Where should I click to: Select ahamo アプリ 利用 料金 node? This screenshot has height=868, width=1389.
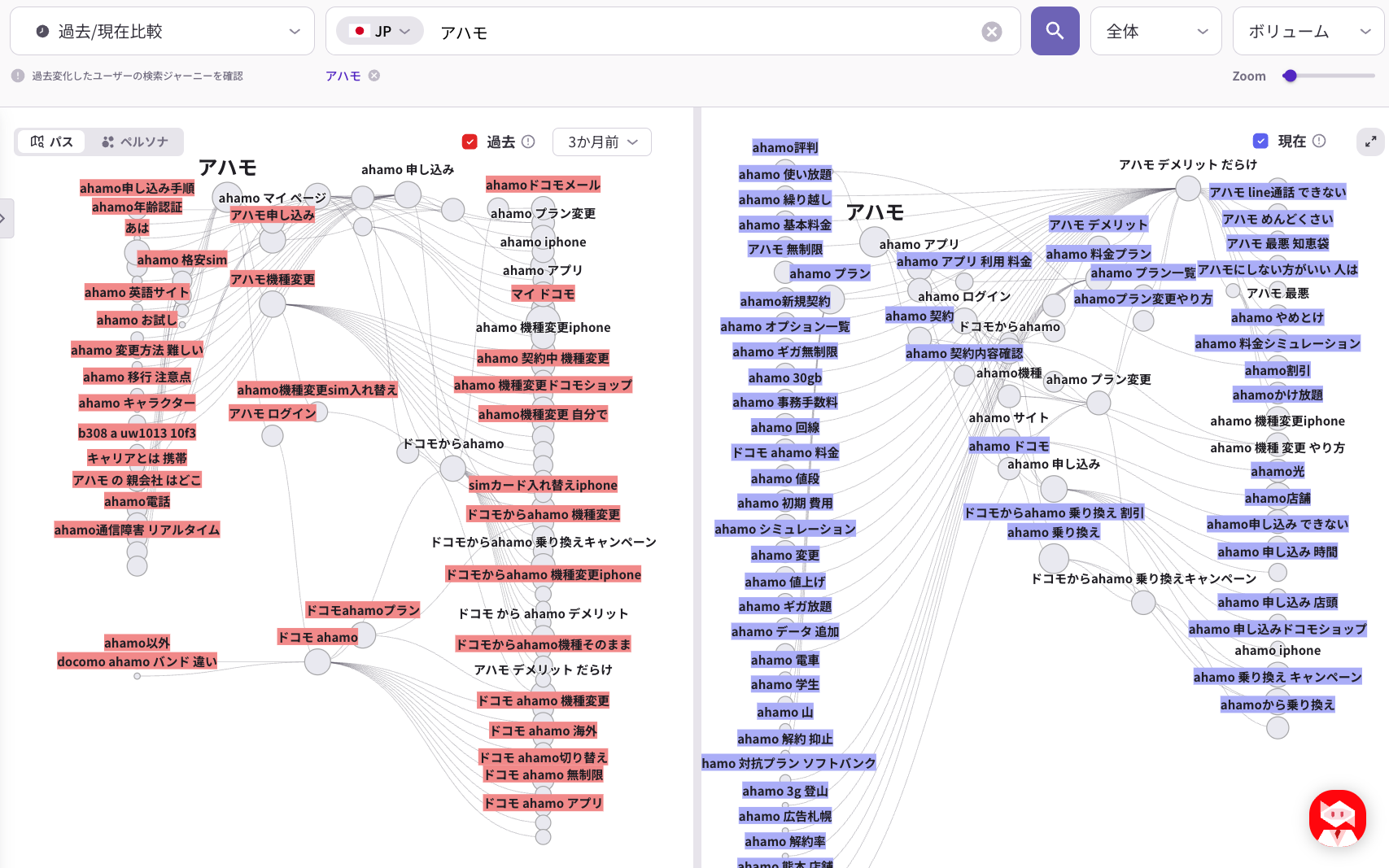click(963, 261)
